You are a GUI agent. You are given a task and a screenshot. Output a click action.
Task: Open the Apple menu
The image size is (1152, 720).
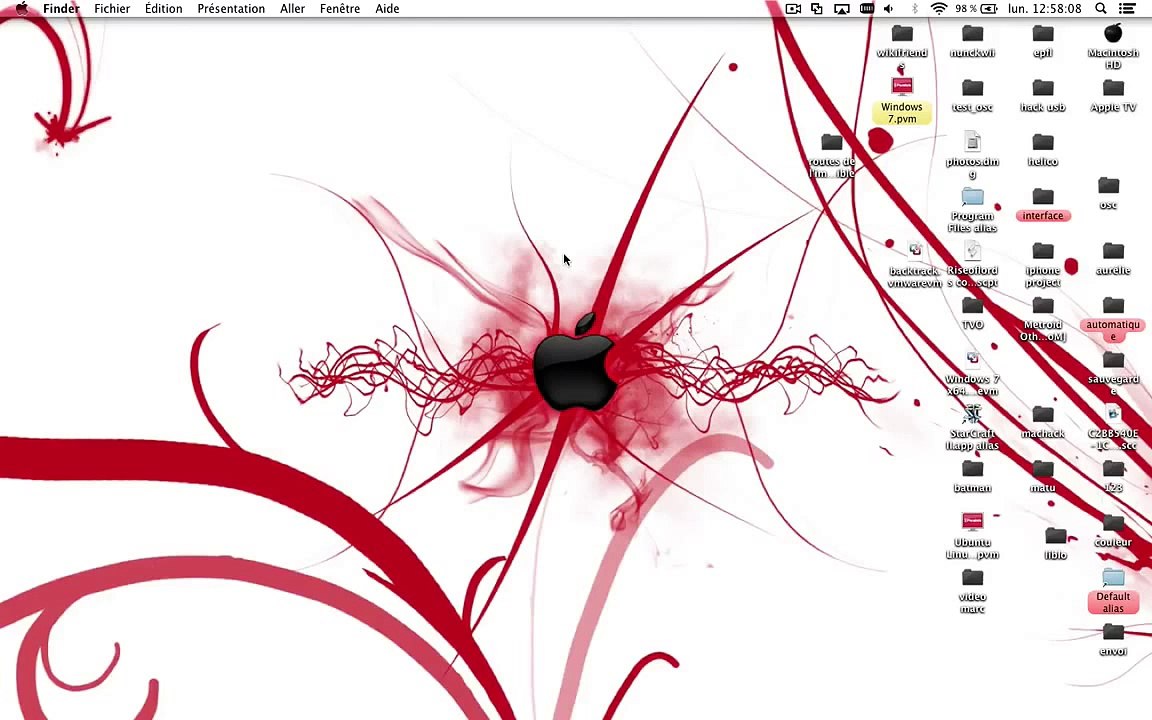(x=22, y=9)
